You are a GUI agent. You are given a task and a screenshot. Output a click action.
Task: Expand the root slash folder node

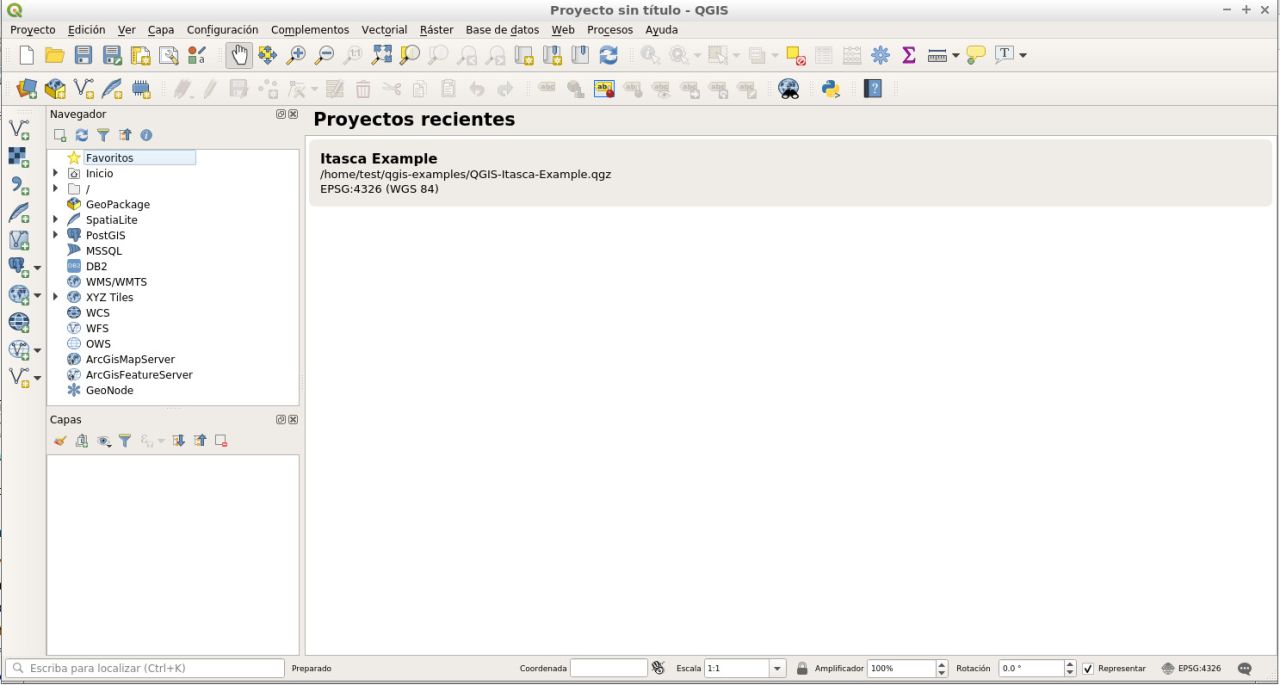pos(56,189)
